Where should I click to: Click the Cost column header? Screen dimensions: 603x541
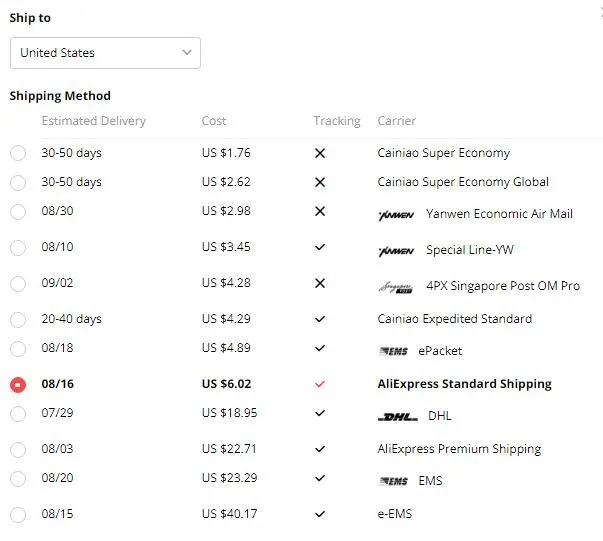[x=214, y=121]
